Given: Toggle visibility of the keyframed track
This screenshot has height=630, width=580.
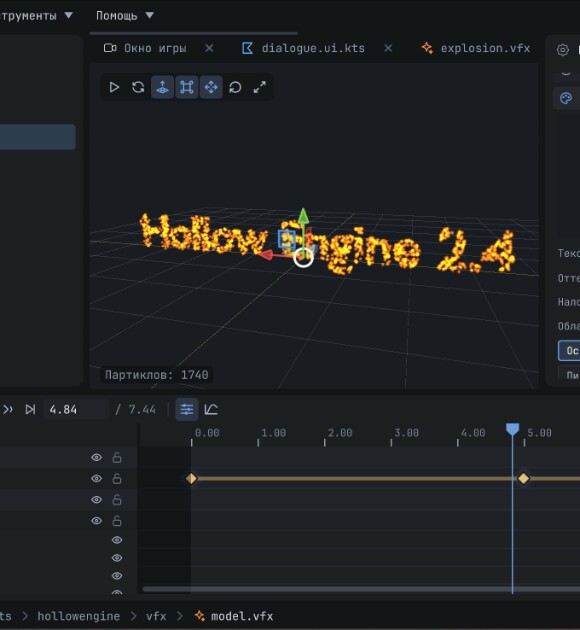Looking at the screenshot, I should click(x=96, y=479).
